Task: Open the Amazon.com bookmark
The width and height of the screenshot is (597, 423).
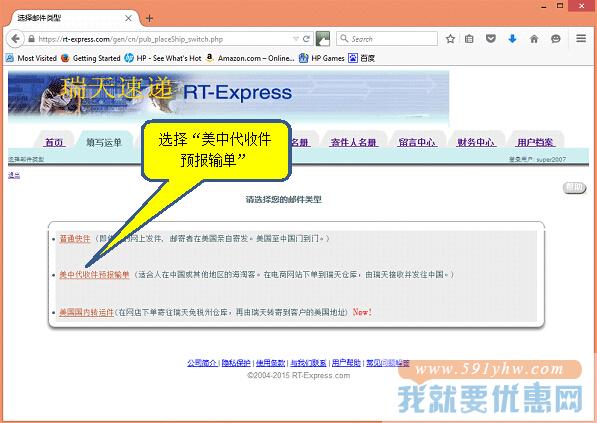Action: [x=250, y=58]
